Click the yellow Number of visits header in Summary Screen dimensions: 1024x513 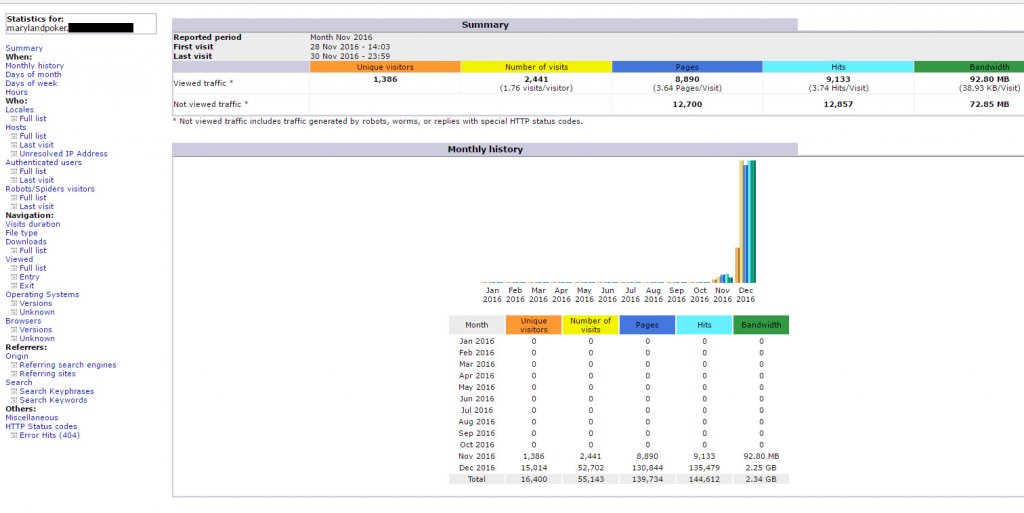click(536, 67)
